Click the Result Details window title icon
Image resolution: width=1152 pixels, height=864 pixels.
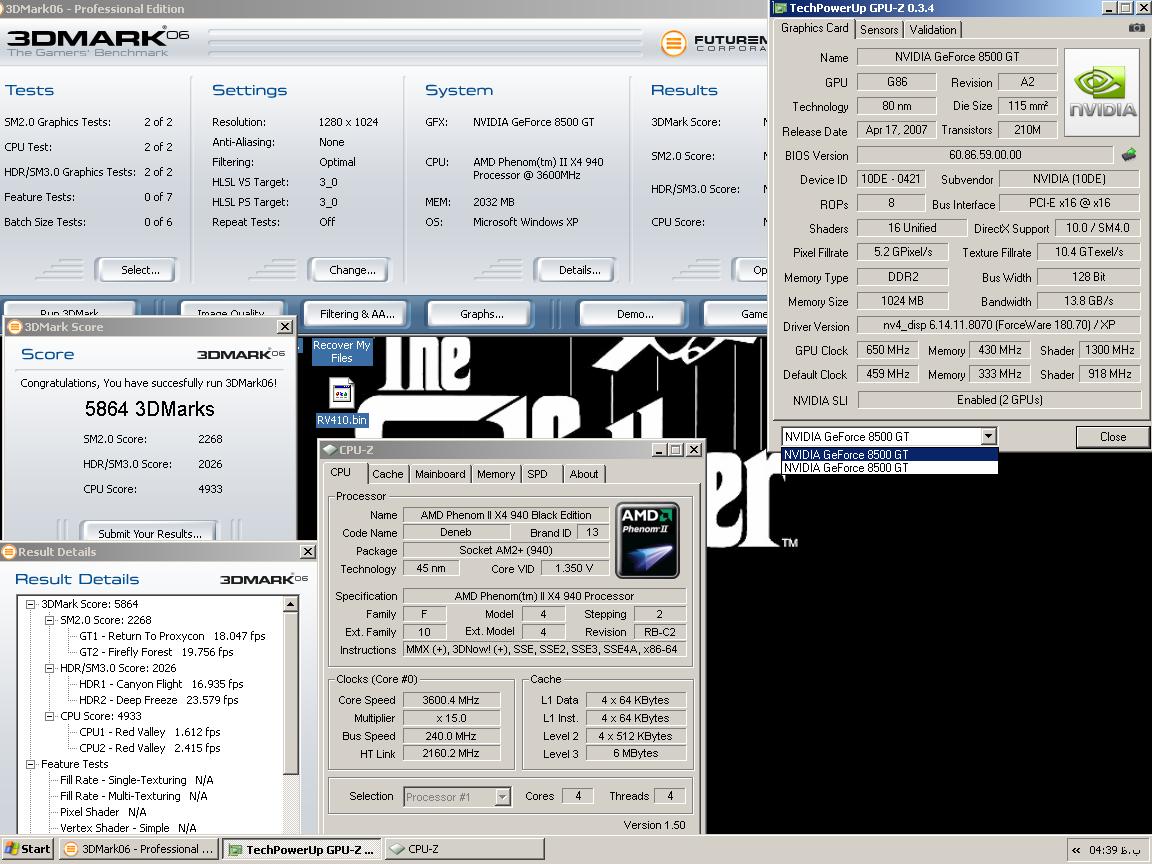coord(9,552)
